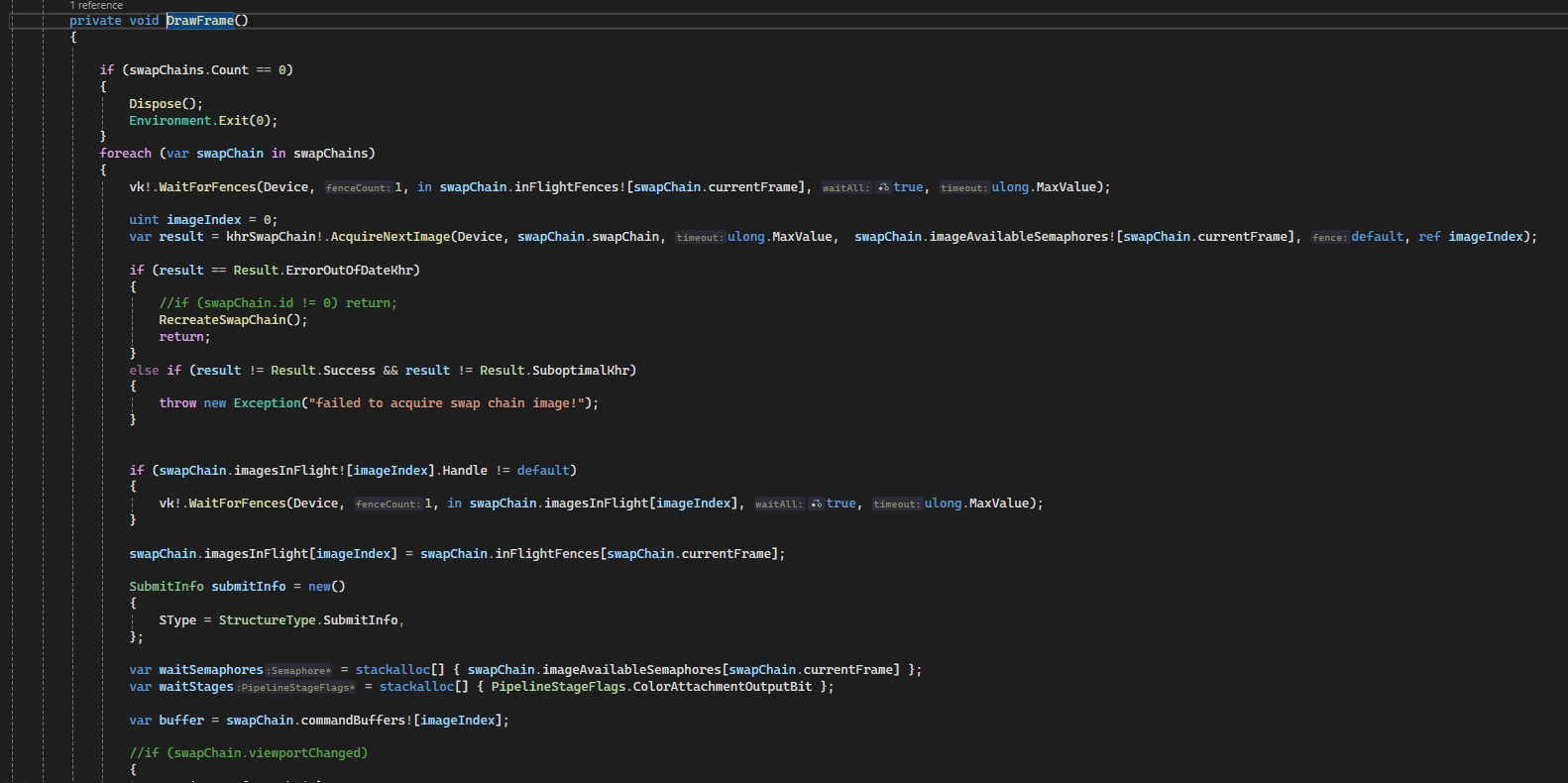Click the commented line '//if (swapChain.id != 0) return;'

click(278, 303)
